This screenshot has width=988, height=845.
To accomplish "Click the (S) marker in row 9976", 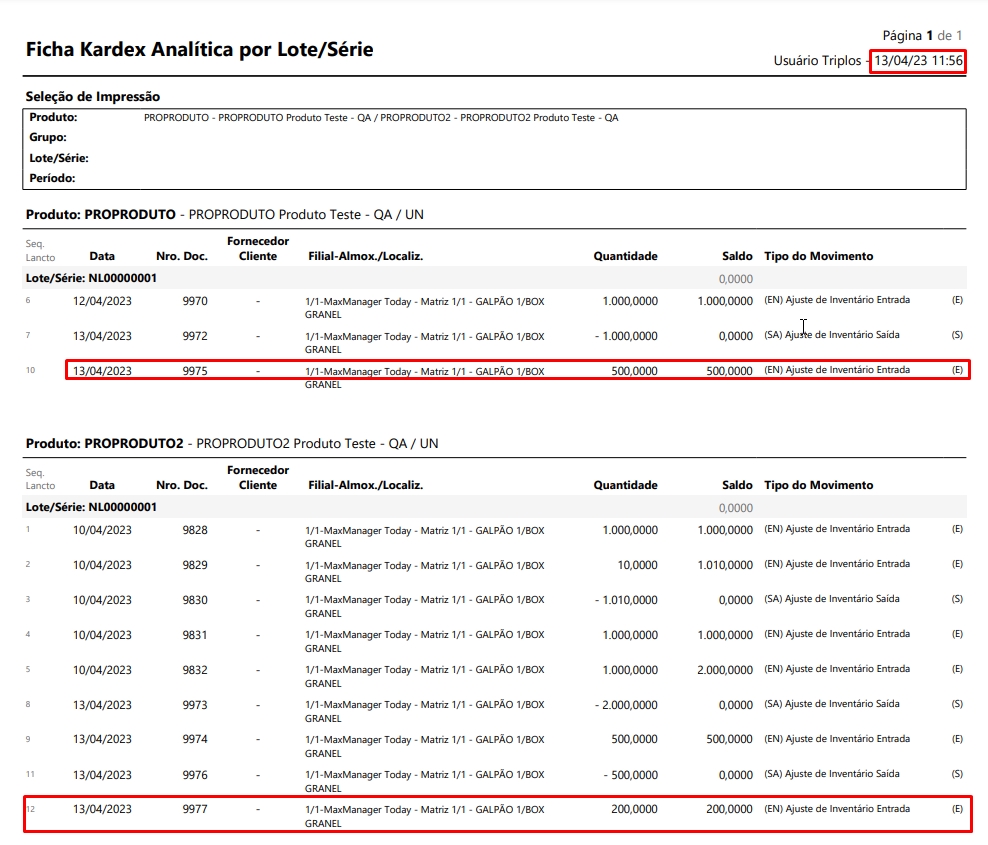I will [957, 774].
